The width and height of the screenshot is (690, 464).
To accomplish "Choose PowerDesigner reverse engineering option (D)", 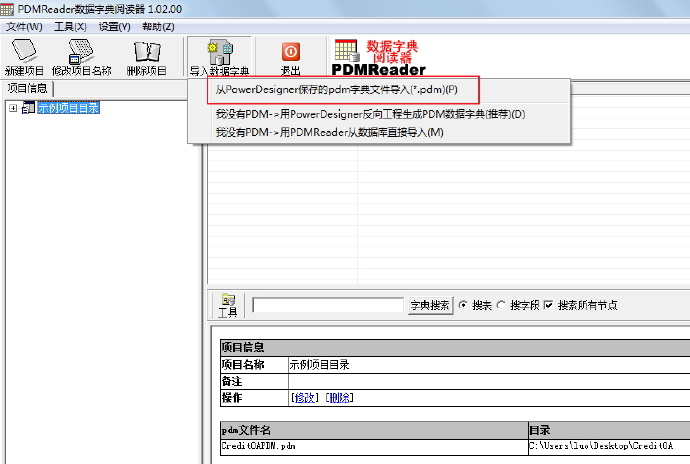I will tap(370, 114).
